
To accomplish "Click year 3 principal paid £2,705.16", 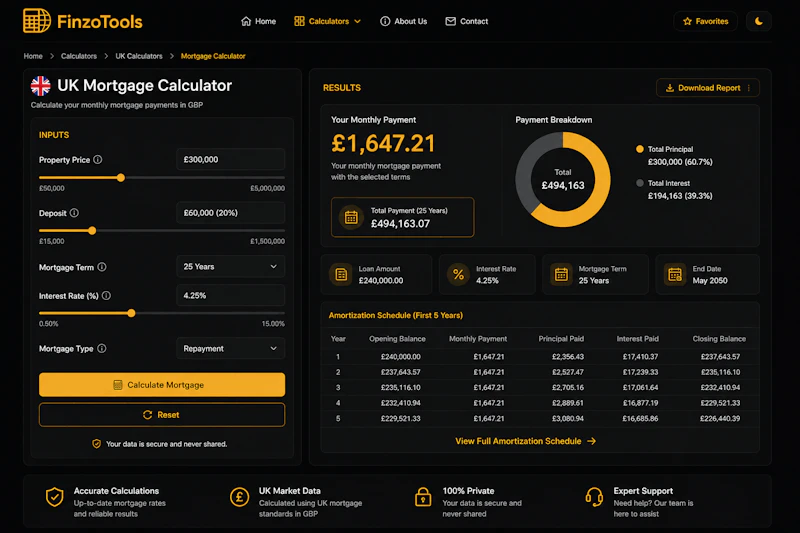I will pos(568,387).
